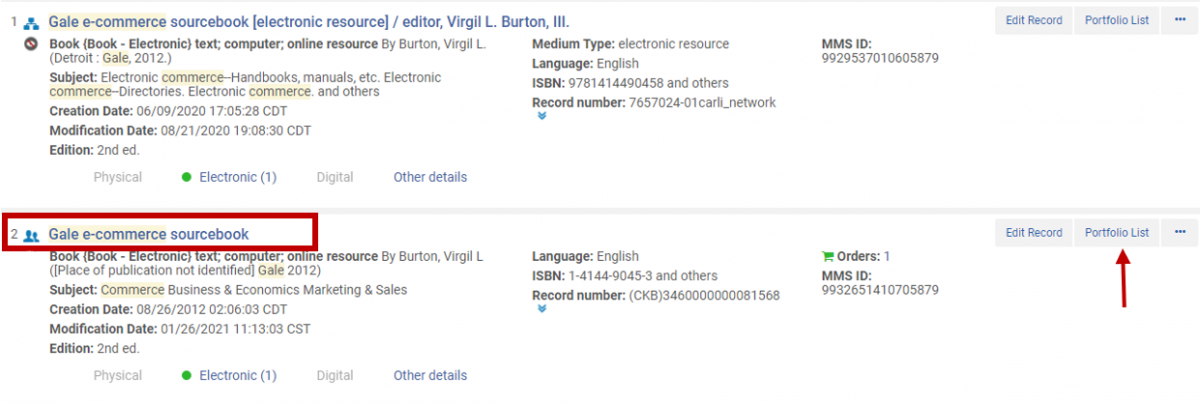Open the more actions ellipsis for record 1

(x=1180, y=20)
